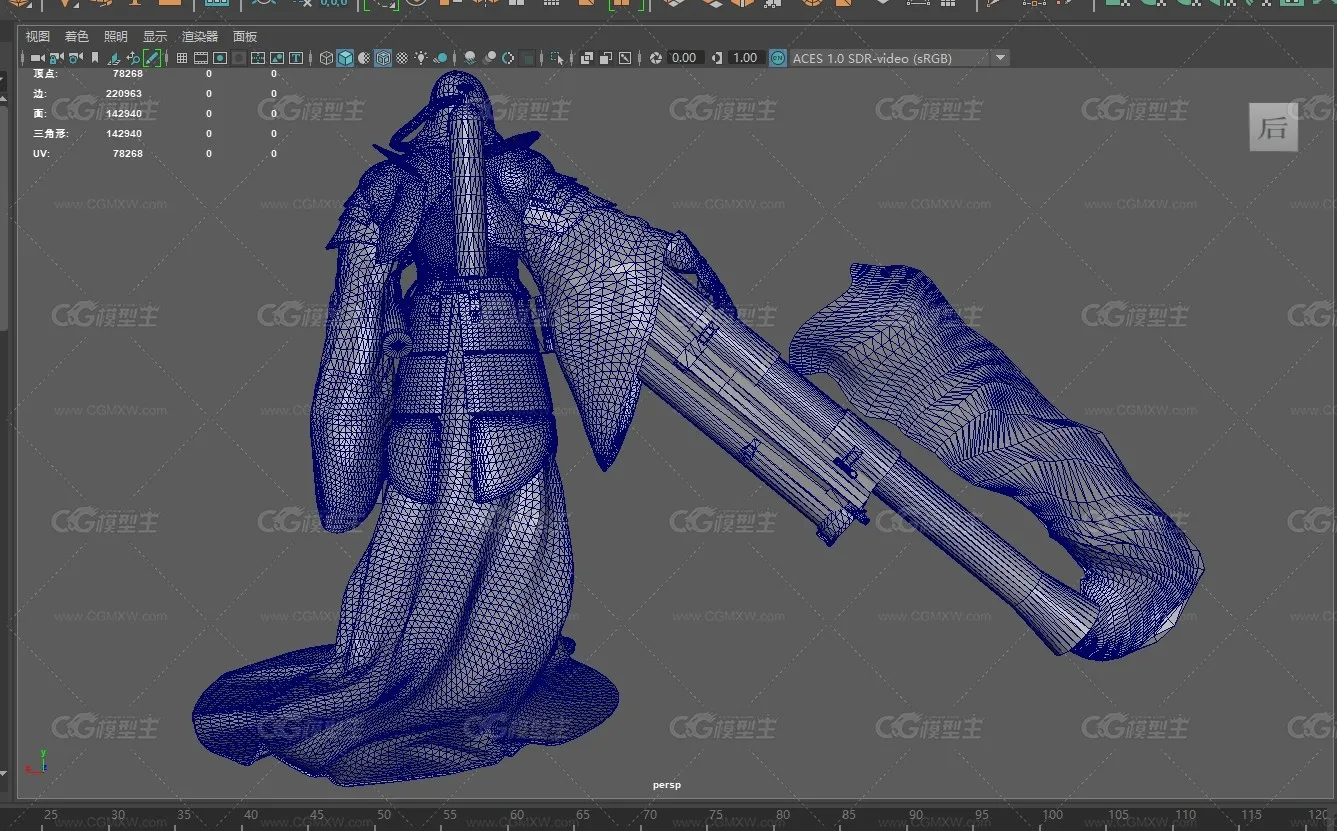Toggle the Gate Mask icon
Image resolution: width=1337 pixels, height=831 pixels.
coord(238,58)
